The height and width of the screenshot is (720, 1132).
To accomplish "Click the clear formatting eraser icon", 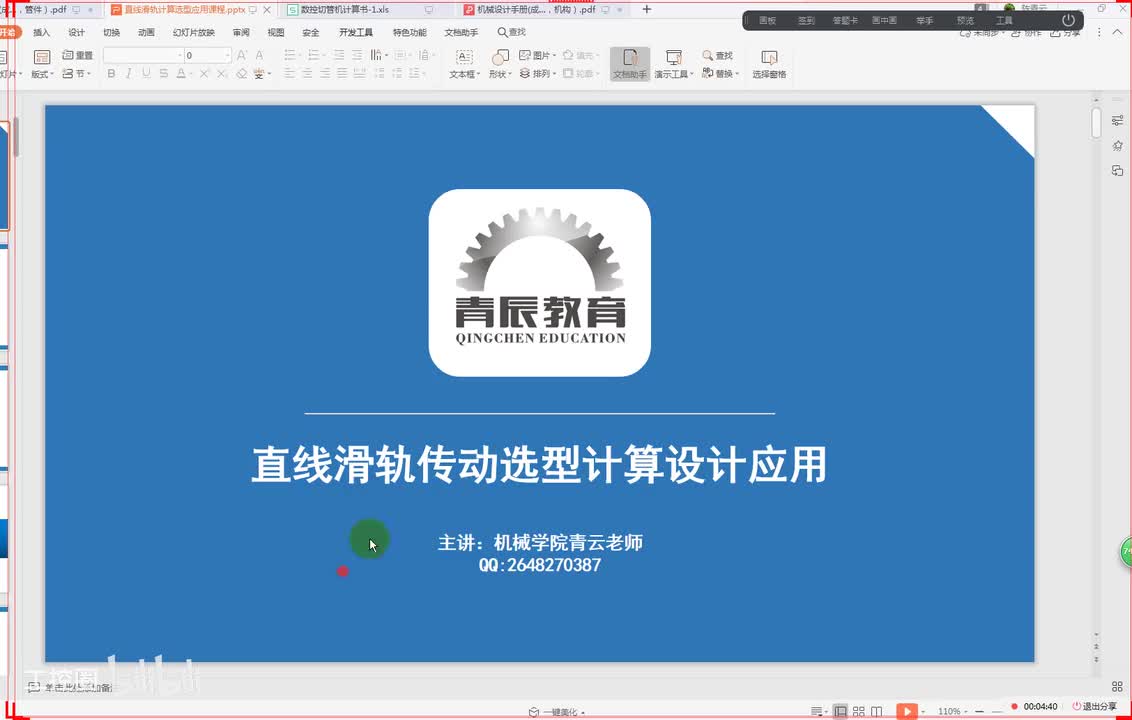I will pos(242,74).
